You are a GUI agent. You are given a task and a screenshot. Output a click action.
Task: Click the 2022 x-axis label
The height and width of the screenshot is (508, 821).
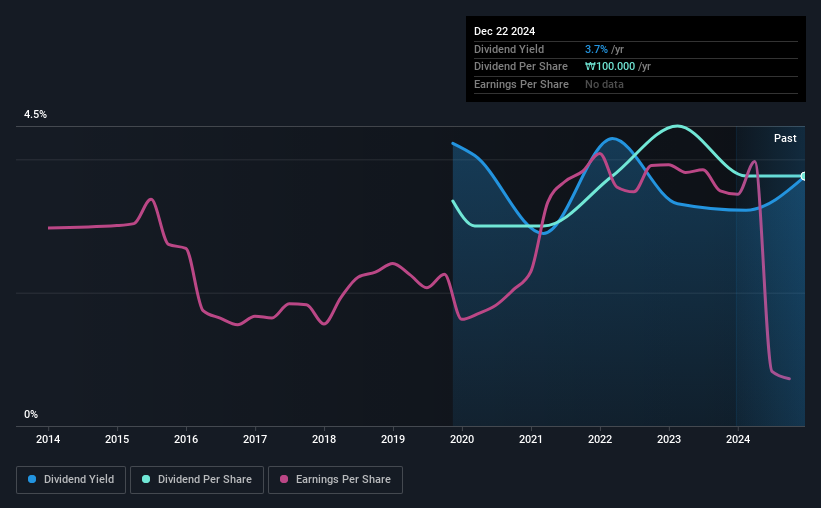pos(600,439)
